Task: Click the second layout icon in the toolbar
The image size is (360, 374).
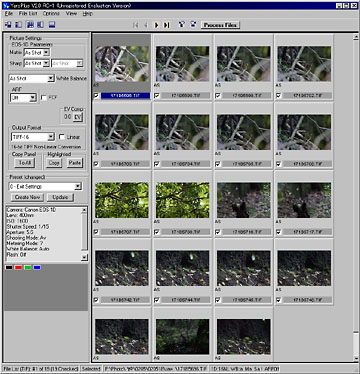Action: point(19,25)
